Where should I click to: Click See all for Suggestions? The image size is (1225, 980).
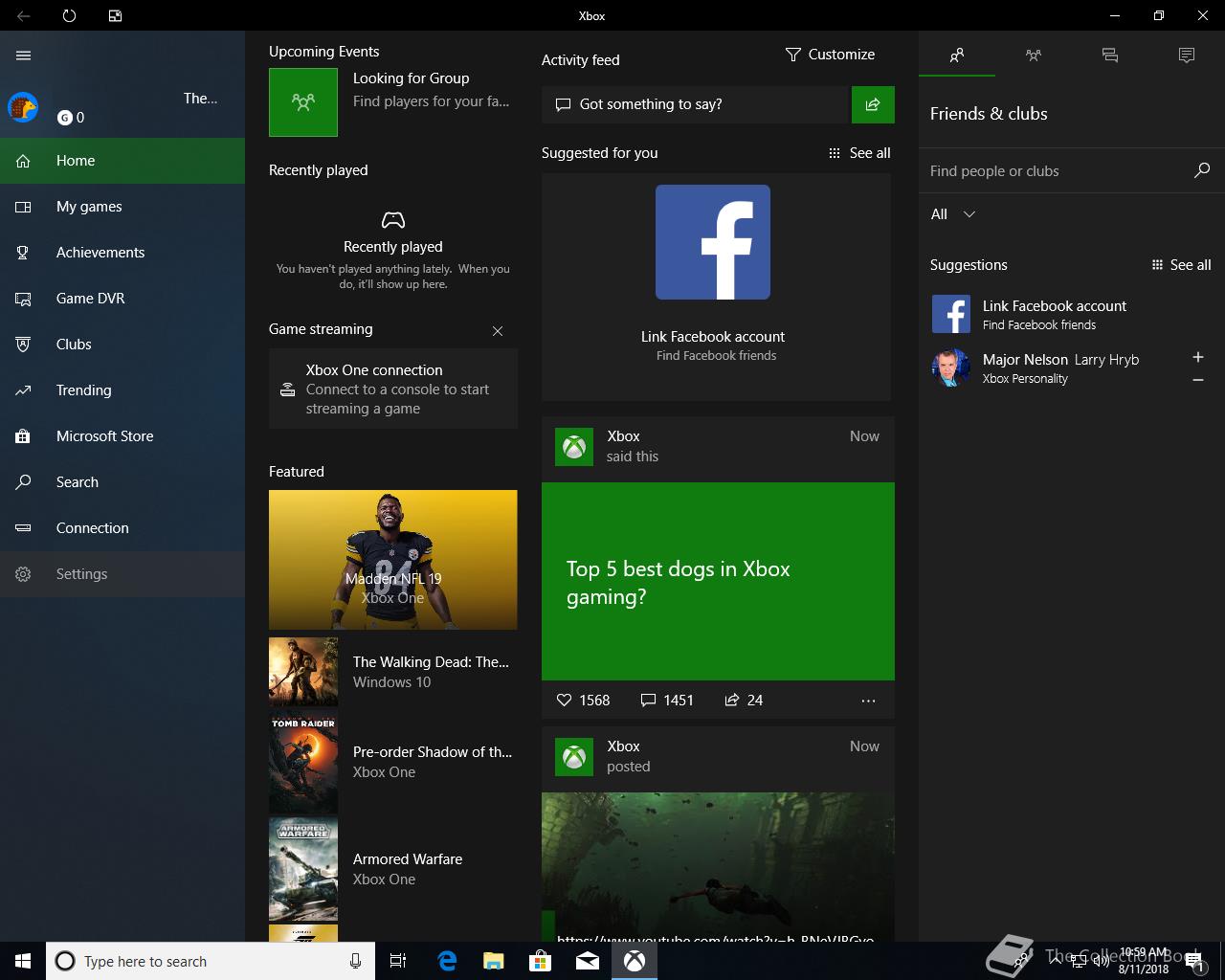[x=1180, y=265]
